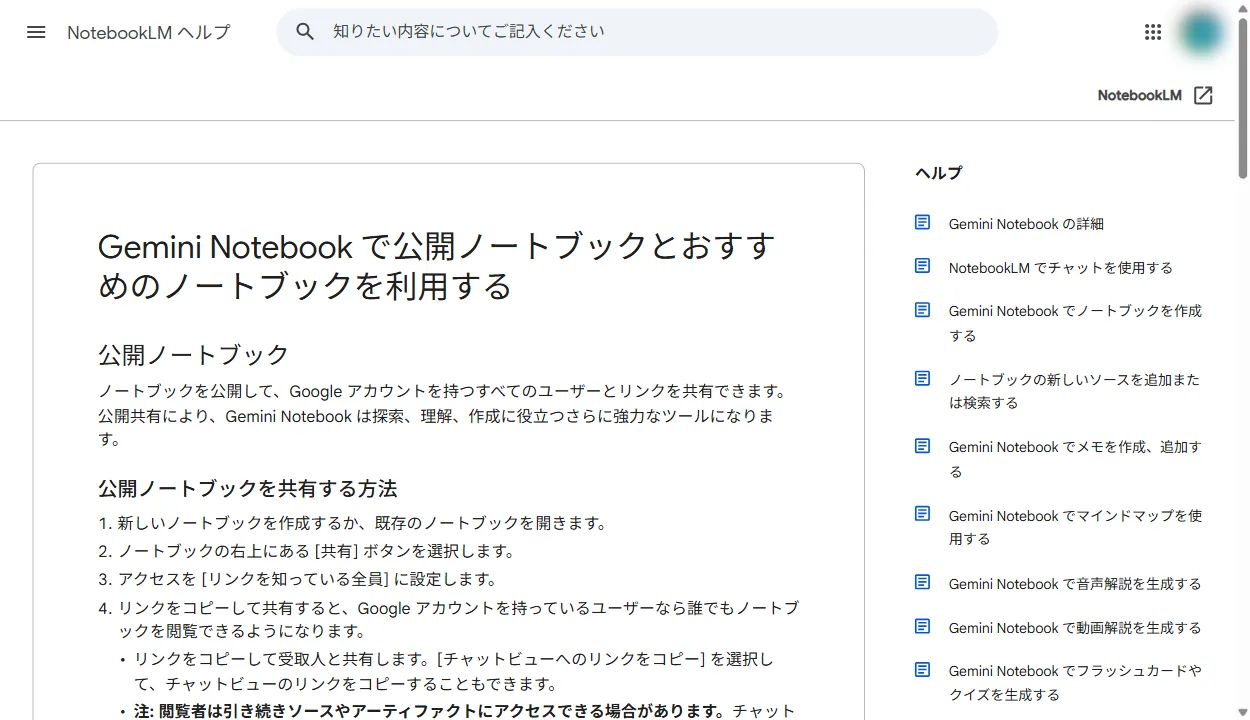Open Gemini Notebook でメモを作成、追加する article
The image size is (1250, 720).
tap(1075, 459)
